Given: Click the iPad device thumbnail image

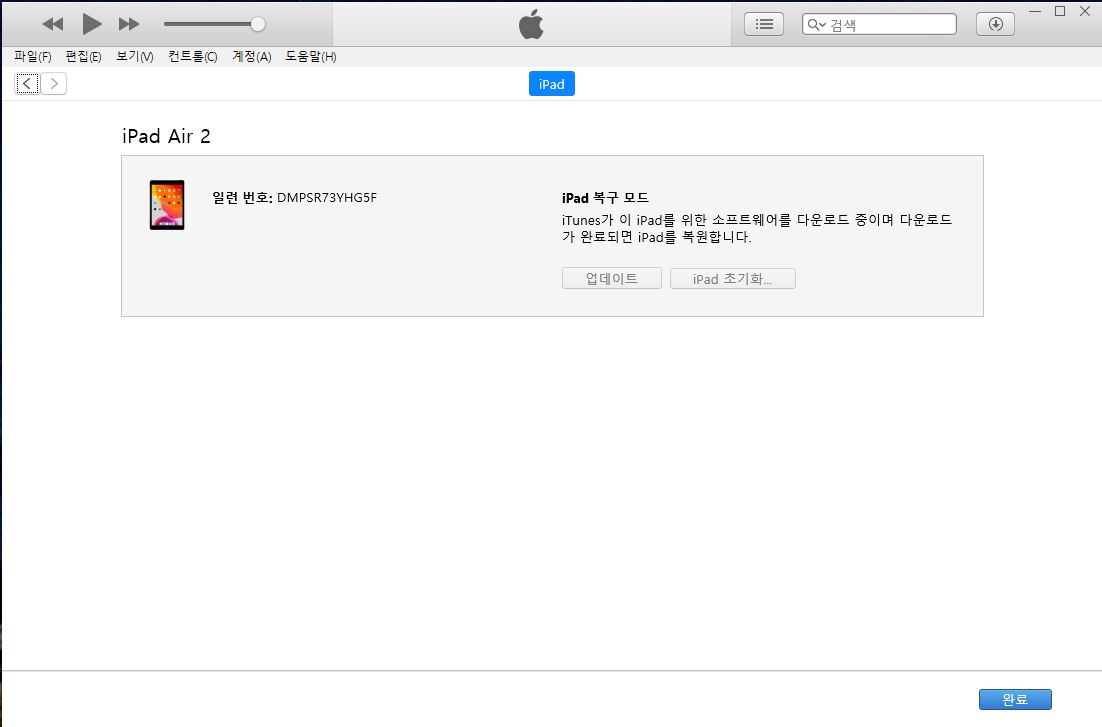Looking at the screenshot, I should point(167,205).
